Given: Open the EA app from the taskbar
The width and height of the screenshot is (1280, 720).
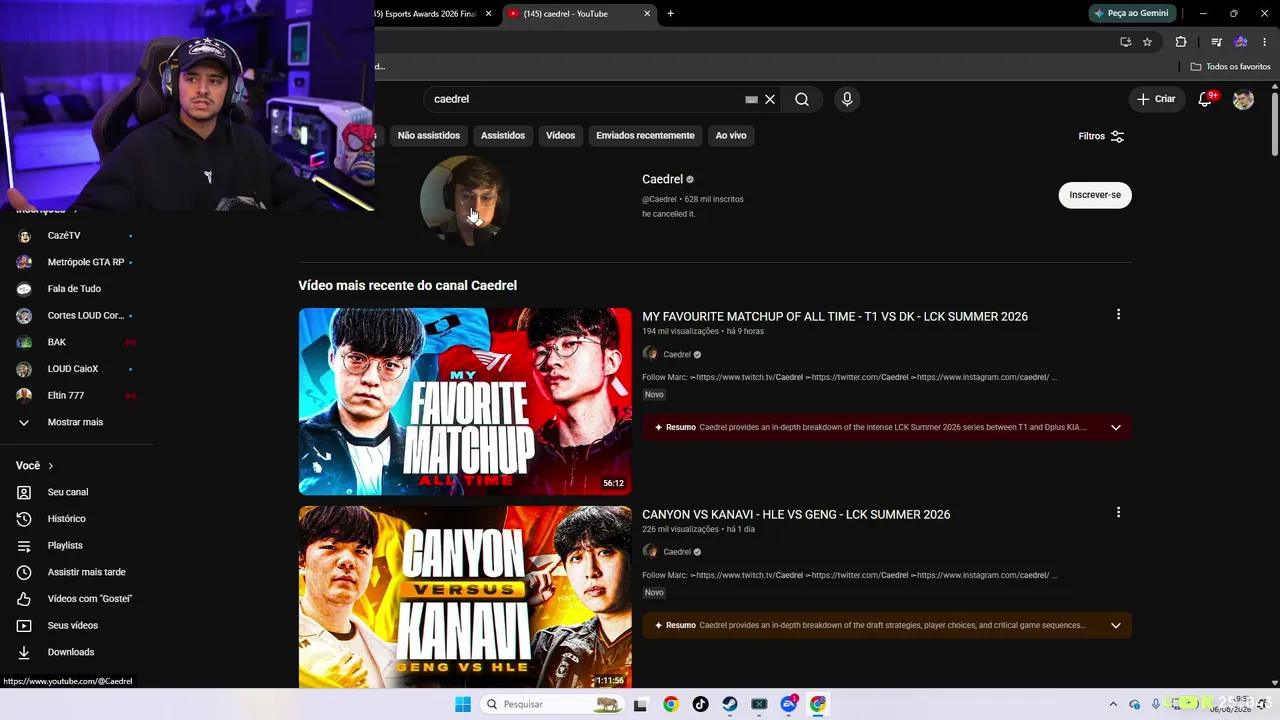Looking at the screenshot, I should [789, 704].
